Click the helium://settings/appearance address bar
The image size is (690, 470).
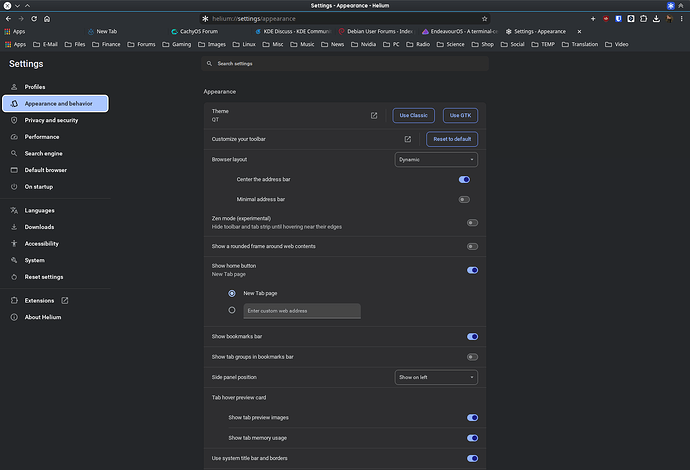click(x=345, y=18)
